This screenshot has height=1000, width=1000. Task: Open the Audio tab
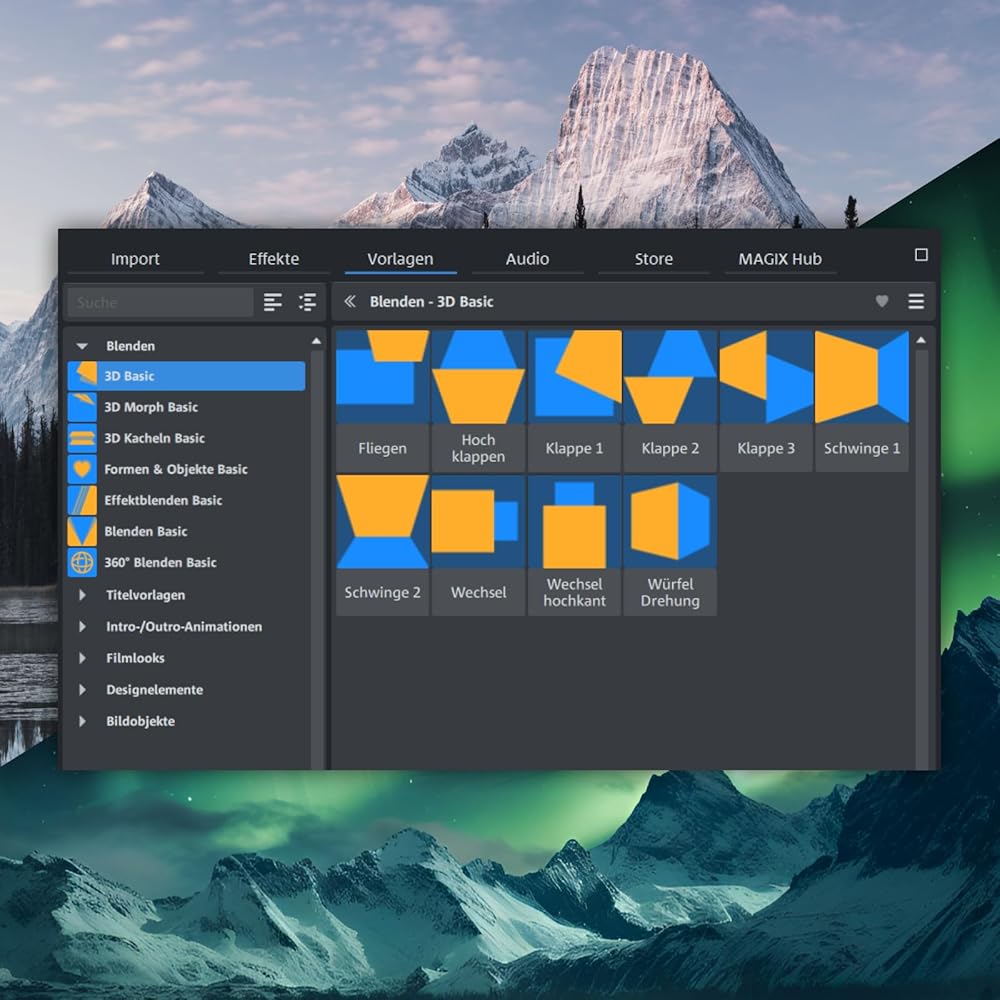(x=527, y=259)
